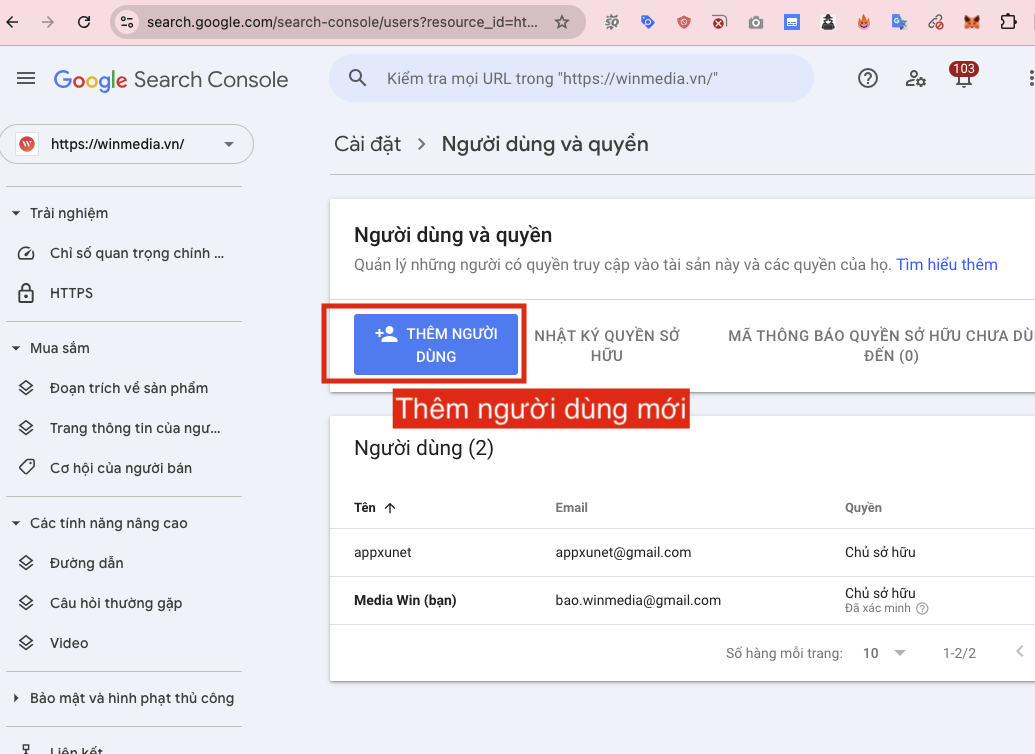The width and height of the screenshot is (1035, 754).
Task: Open the HTTPS padlock icon in sidebar
Action: click(26, 293)
